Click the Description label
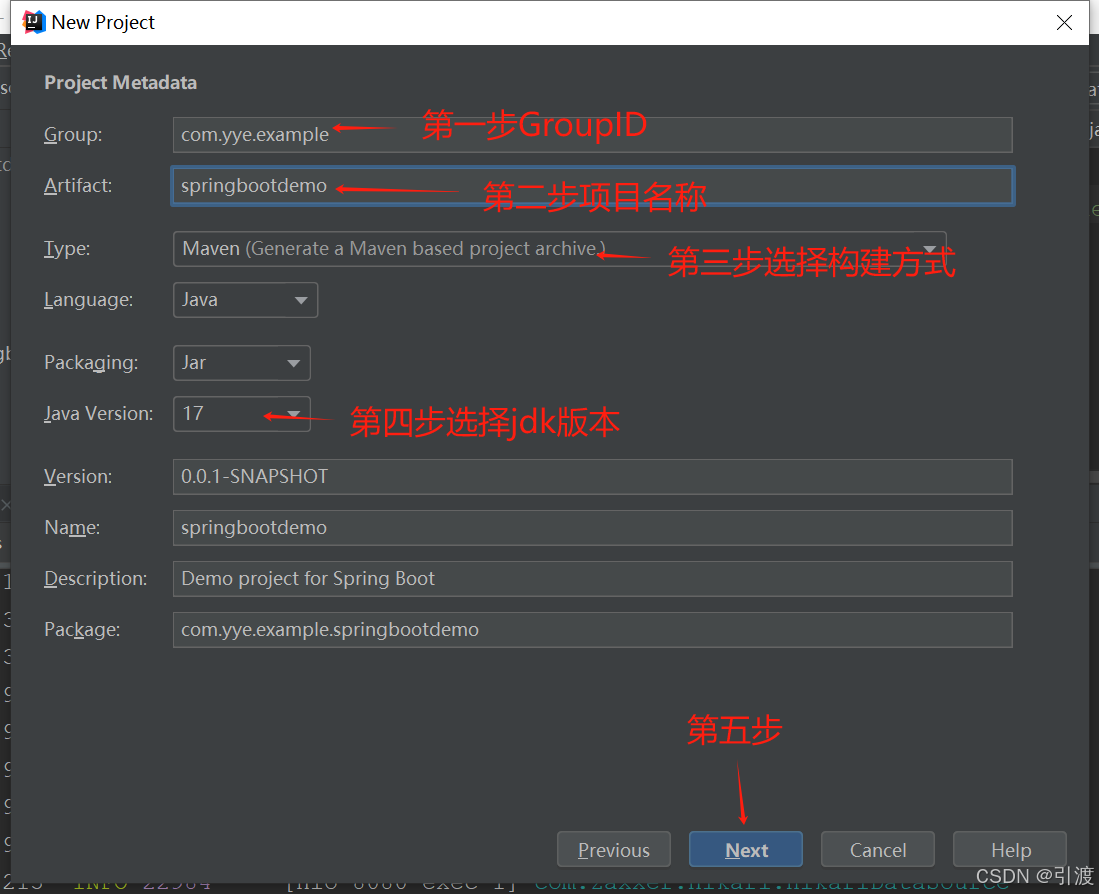Screen dimensions: 1099x894 95,579
